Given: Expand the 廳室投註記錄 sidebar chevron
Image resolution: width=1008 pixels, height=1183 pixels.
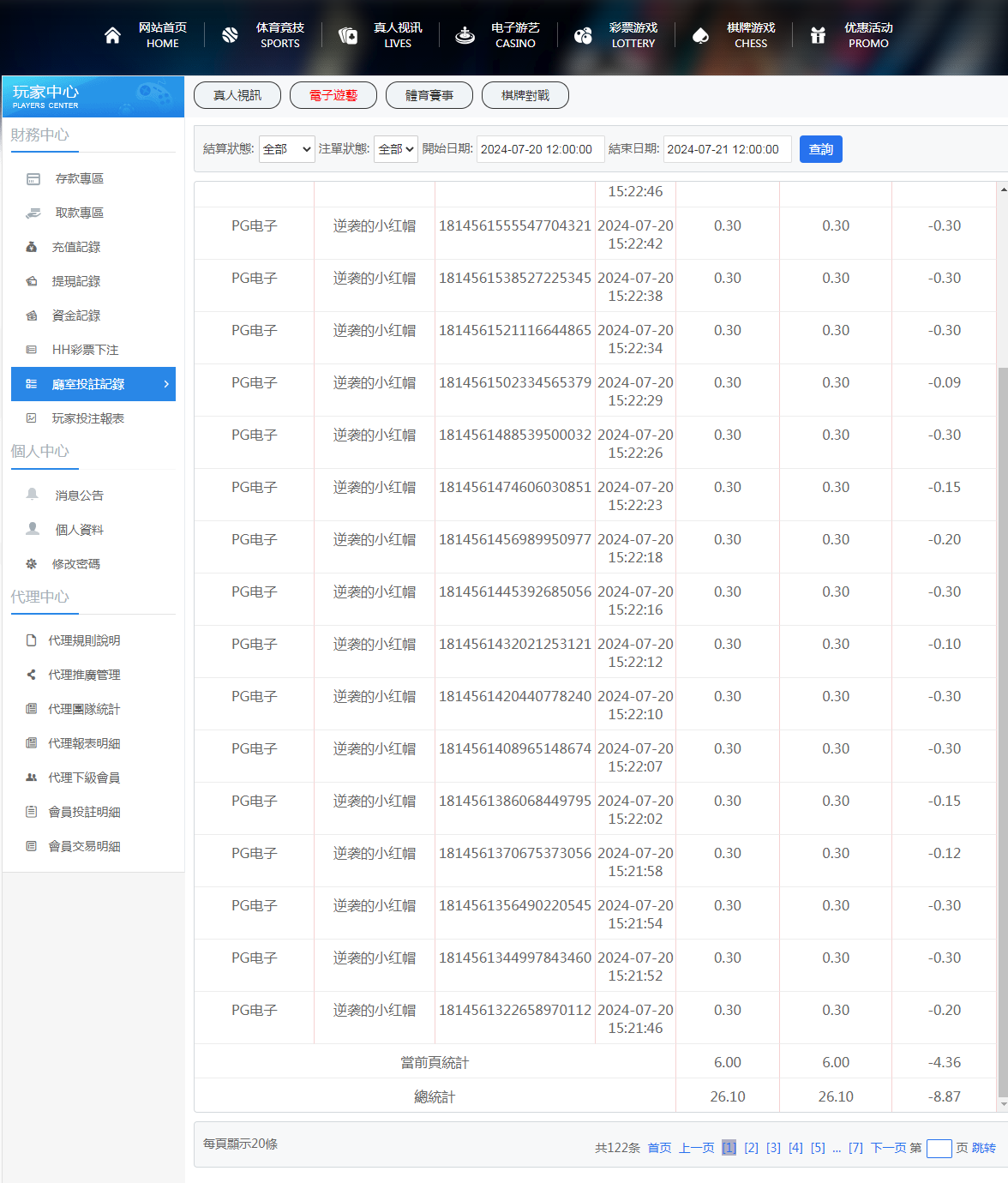Looking at the screenshot, I should coord(166,384).
